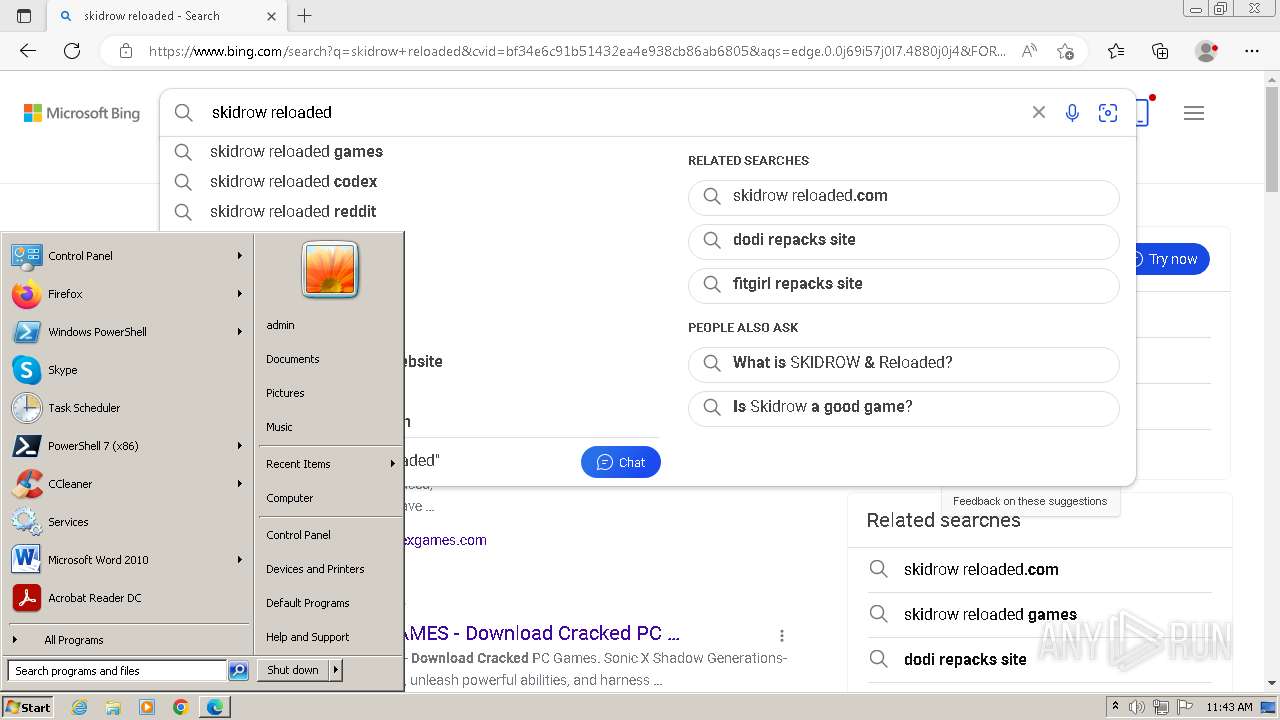The width and height of the screenshot is (1280, 720).
Task: Open Documents from Start menu
Action: 330,359
